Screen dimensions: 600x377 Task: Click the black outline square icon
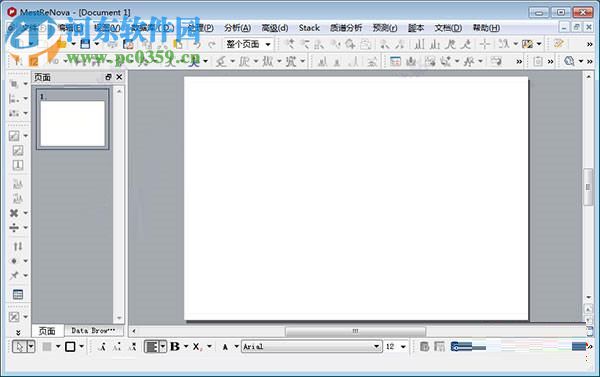[x=70, y=347]
